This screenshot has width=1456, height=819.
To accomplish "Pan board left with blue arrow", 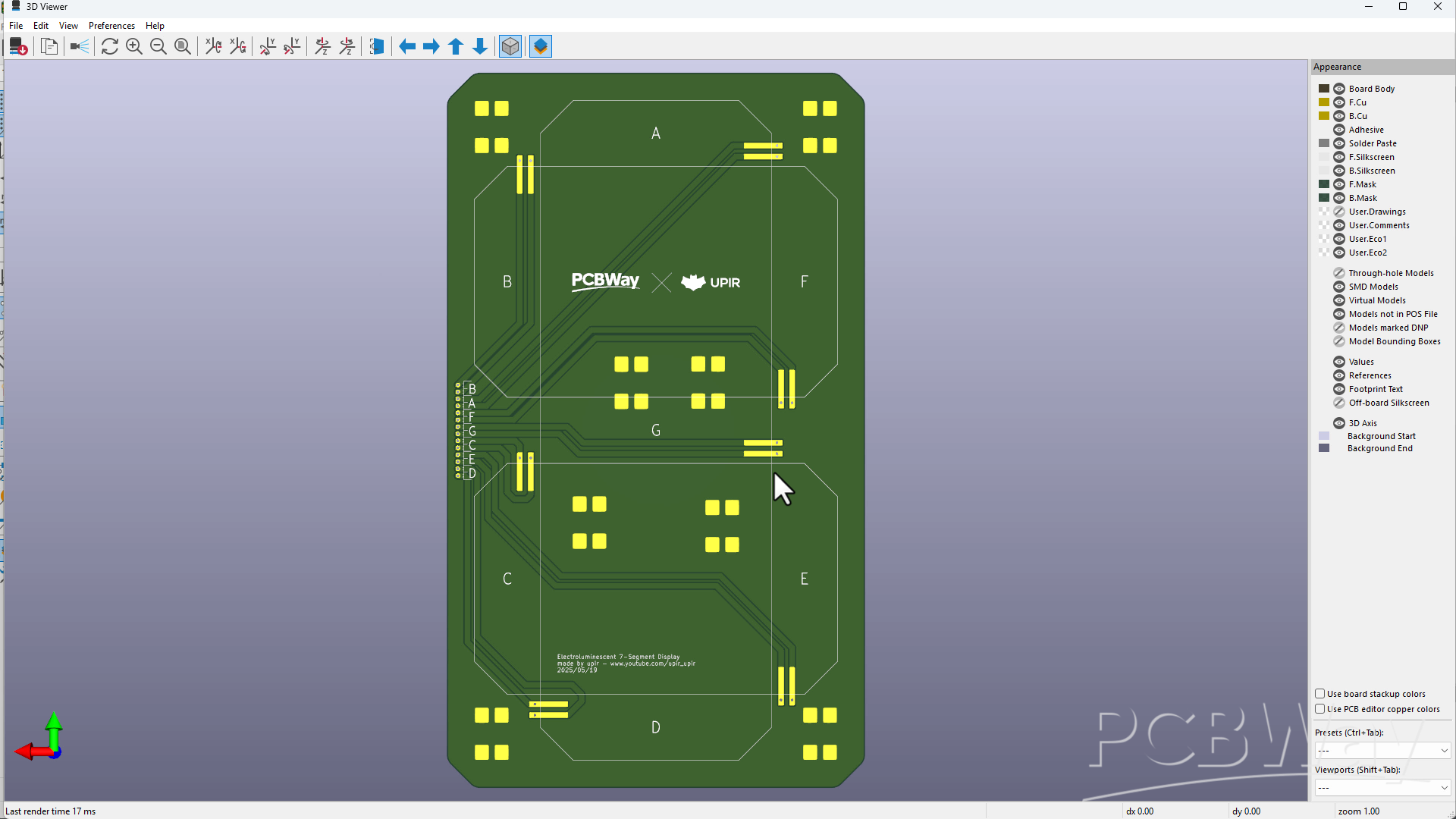I will click(x=407, y=47).
